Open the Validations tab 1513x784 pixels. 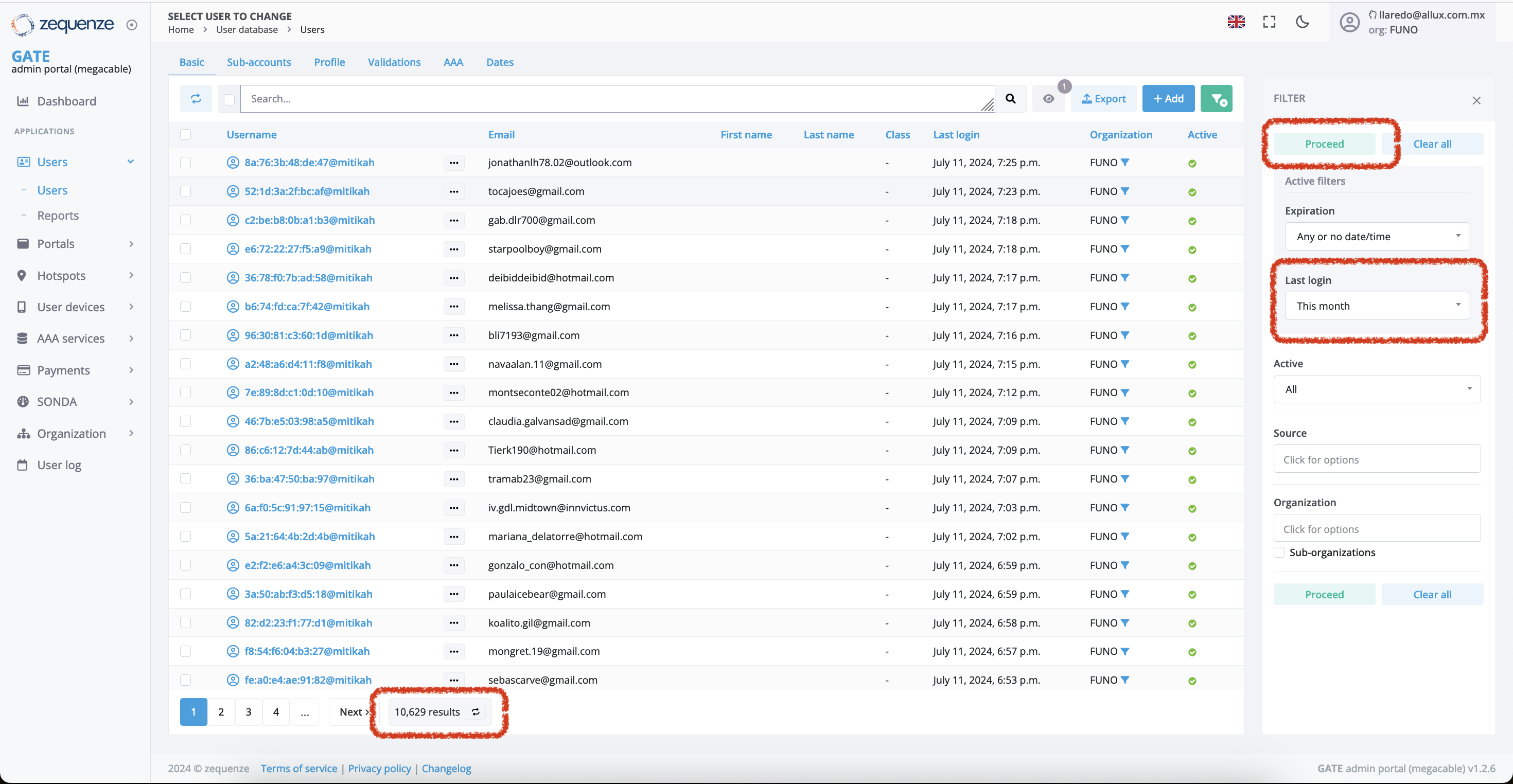click(x=394, y=62)
